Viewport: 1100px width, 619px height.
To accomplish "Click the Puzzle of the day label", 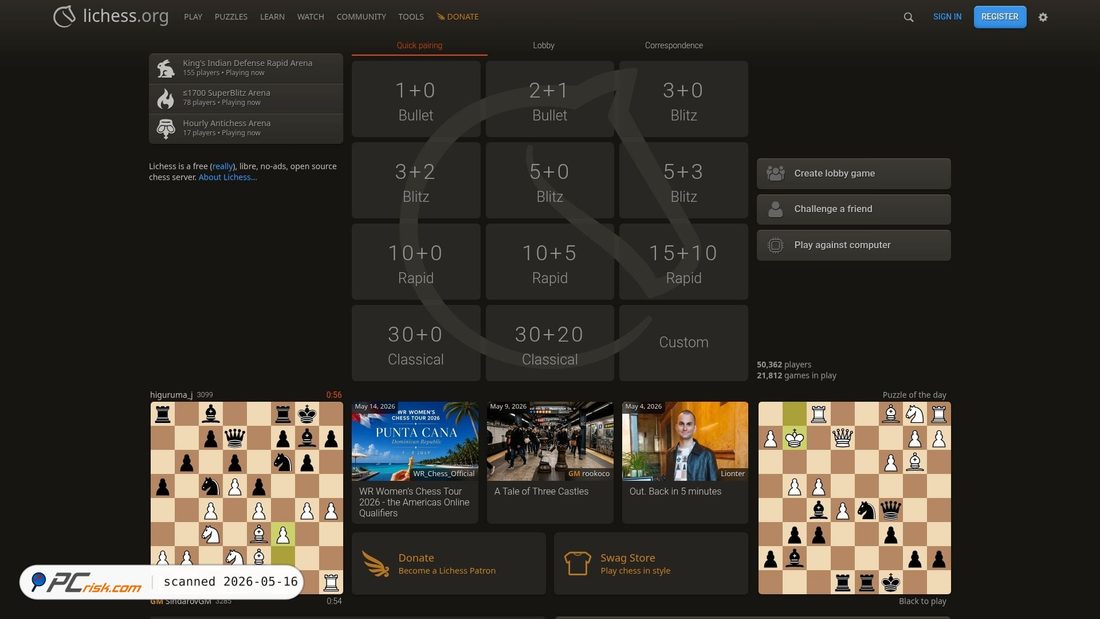I will (x=914, y=395).
